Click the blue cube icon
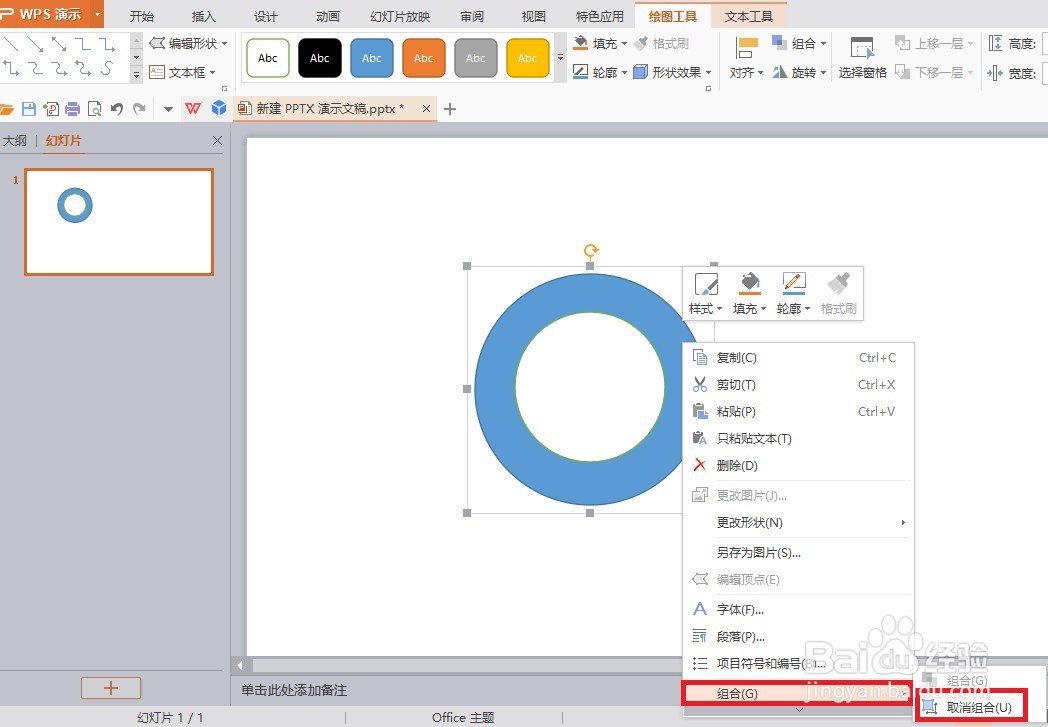Image resolution: width=1048 pixels, height=727 pixels. coord(219,108)
